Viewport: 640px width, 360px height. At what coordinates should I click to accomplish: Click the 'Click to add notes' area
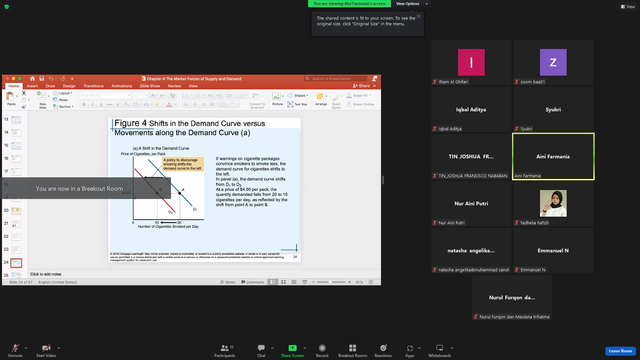click(x=46, y=274)
